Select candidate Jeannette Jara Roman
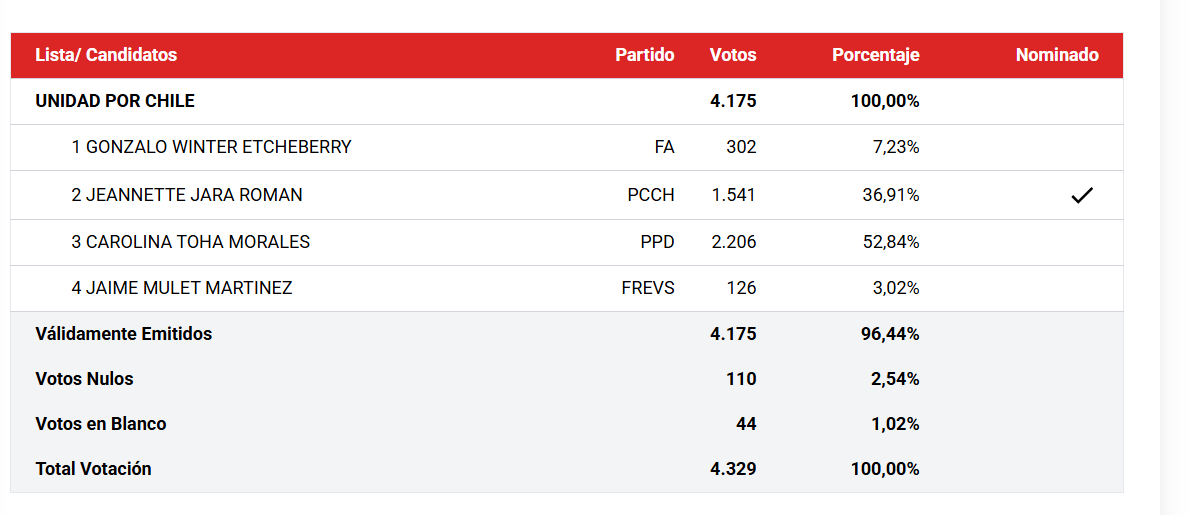The height and width of the screenshot is (515, 1189). 187,195
